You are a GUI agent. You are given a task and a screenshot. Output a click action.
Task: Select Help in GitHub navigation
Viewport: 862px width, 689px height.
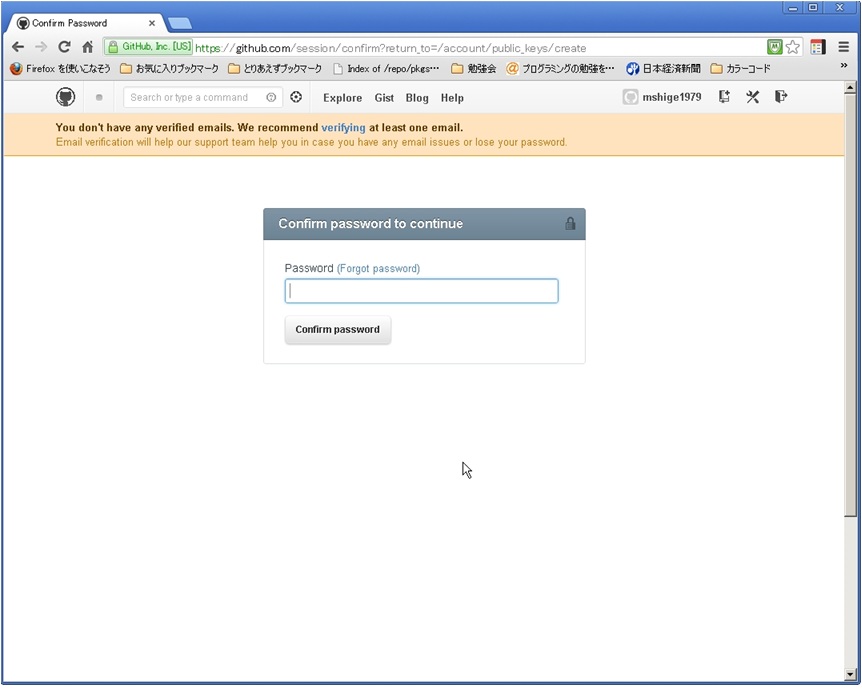point(452,98)
